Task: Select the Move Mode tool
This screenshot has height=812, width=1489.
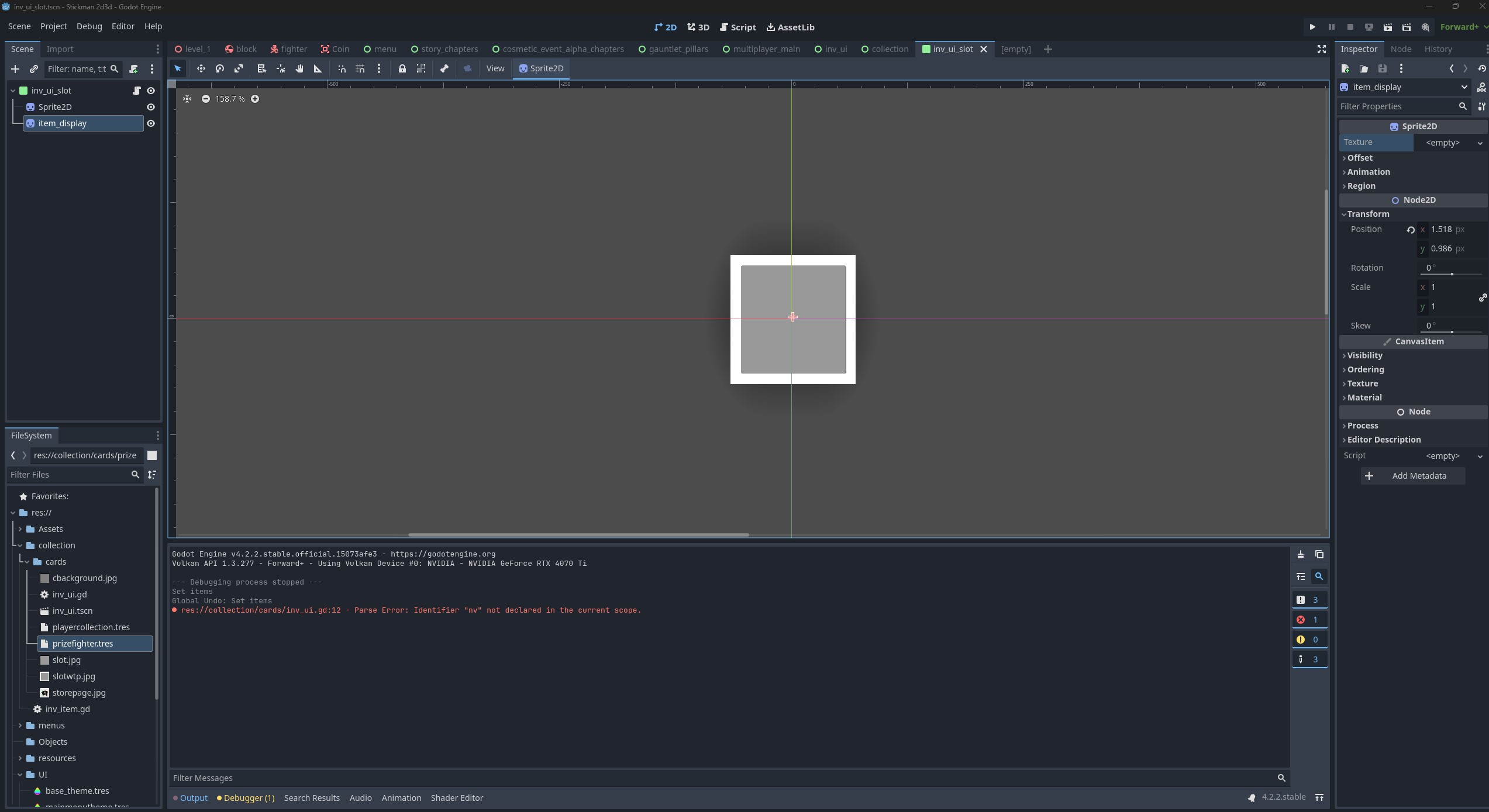Action: [201, 68]
